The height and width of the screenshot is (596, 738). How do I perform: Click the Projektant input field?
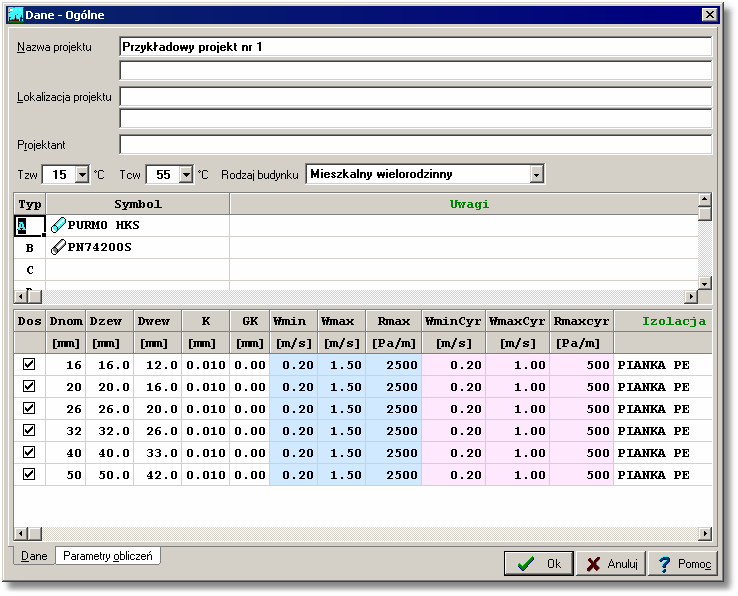pyautogui.click(x=416, y=145)
